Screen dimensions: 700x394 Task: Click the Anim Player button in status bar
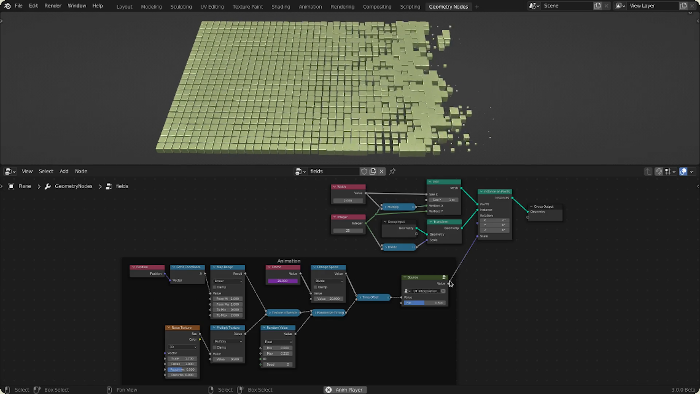pos(345,390)
